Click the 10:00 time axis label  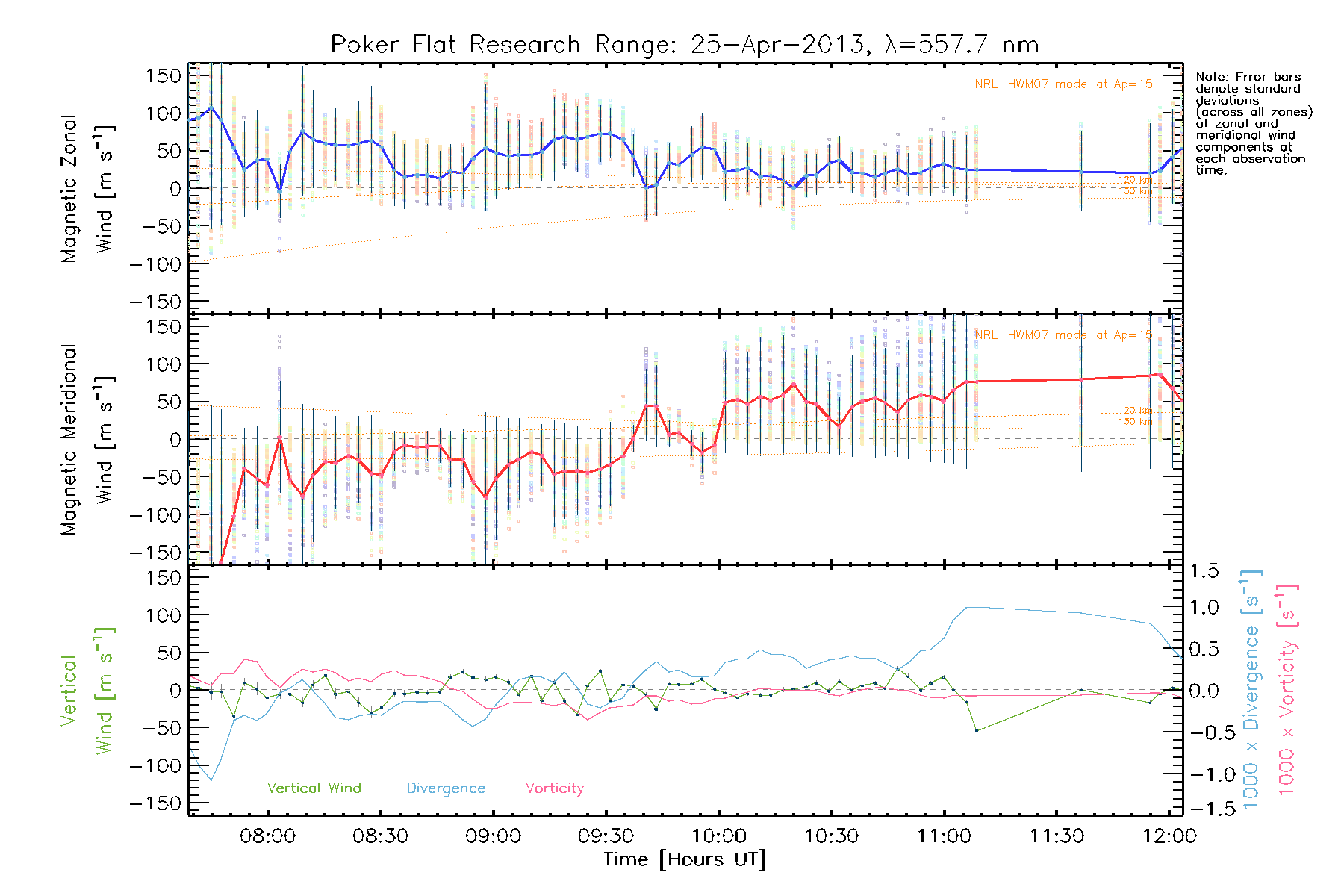click(x=718, y=836)
